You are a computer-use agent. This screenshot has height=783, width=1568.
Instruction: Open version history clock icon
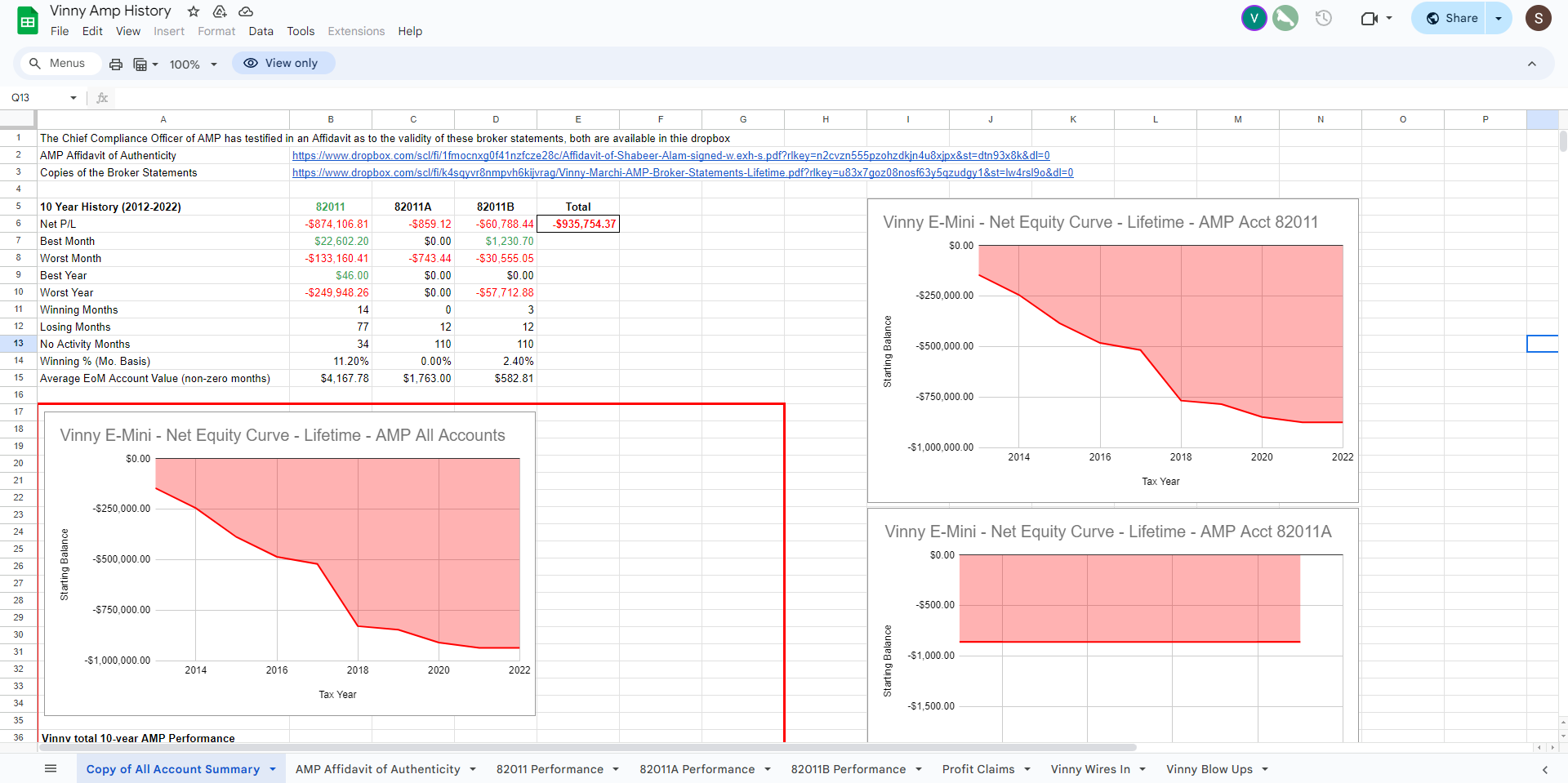pyautogui.click(x=1324, y=18)
